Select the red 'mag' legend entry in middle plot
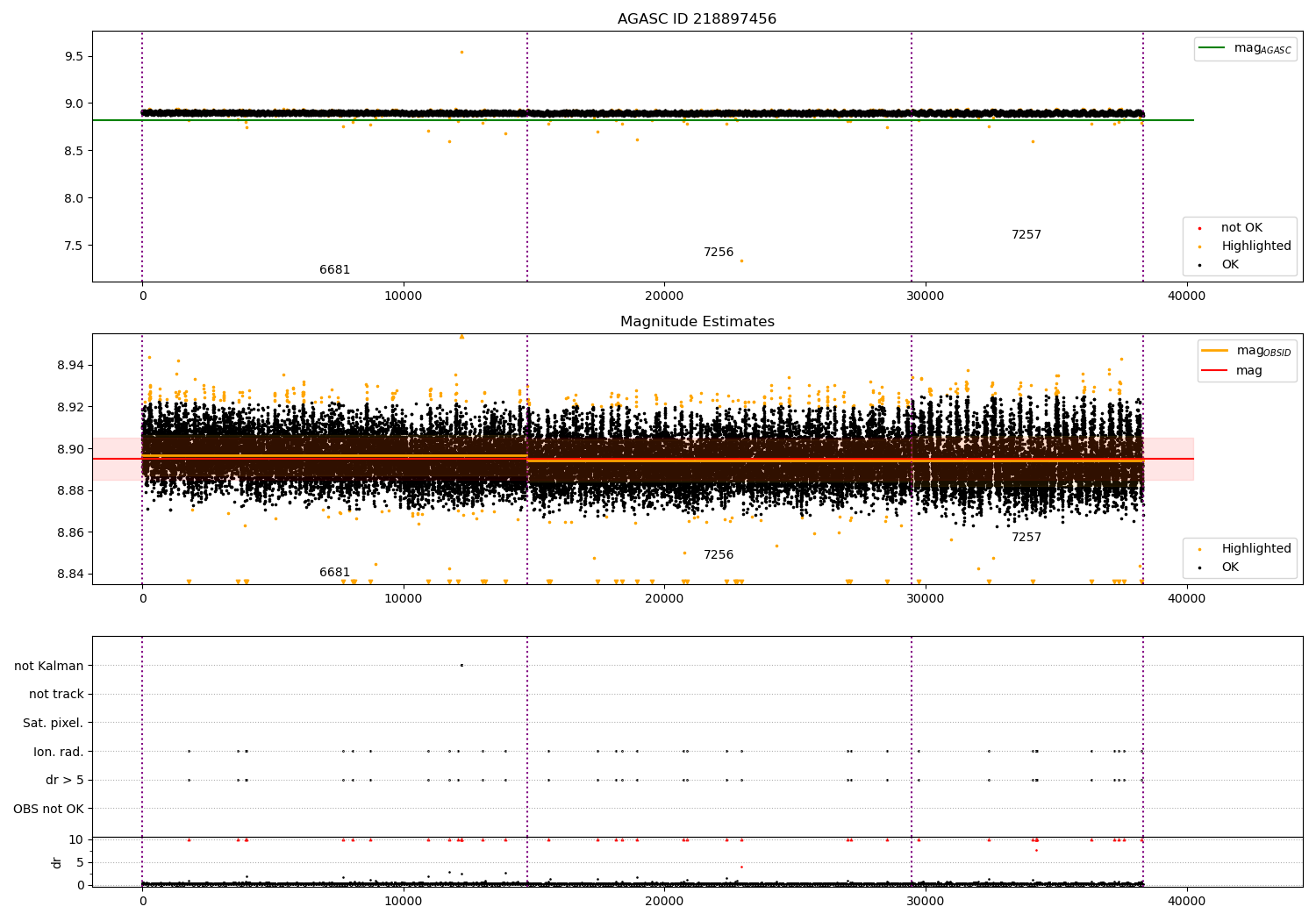Viewport: 1316px width, 921px height. point(1233,371)
